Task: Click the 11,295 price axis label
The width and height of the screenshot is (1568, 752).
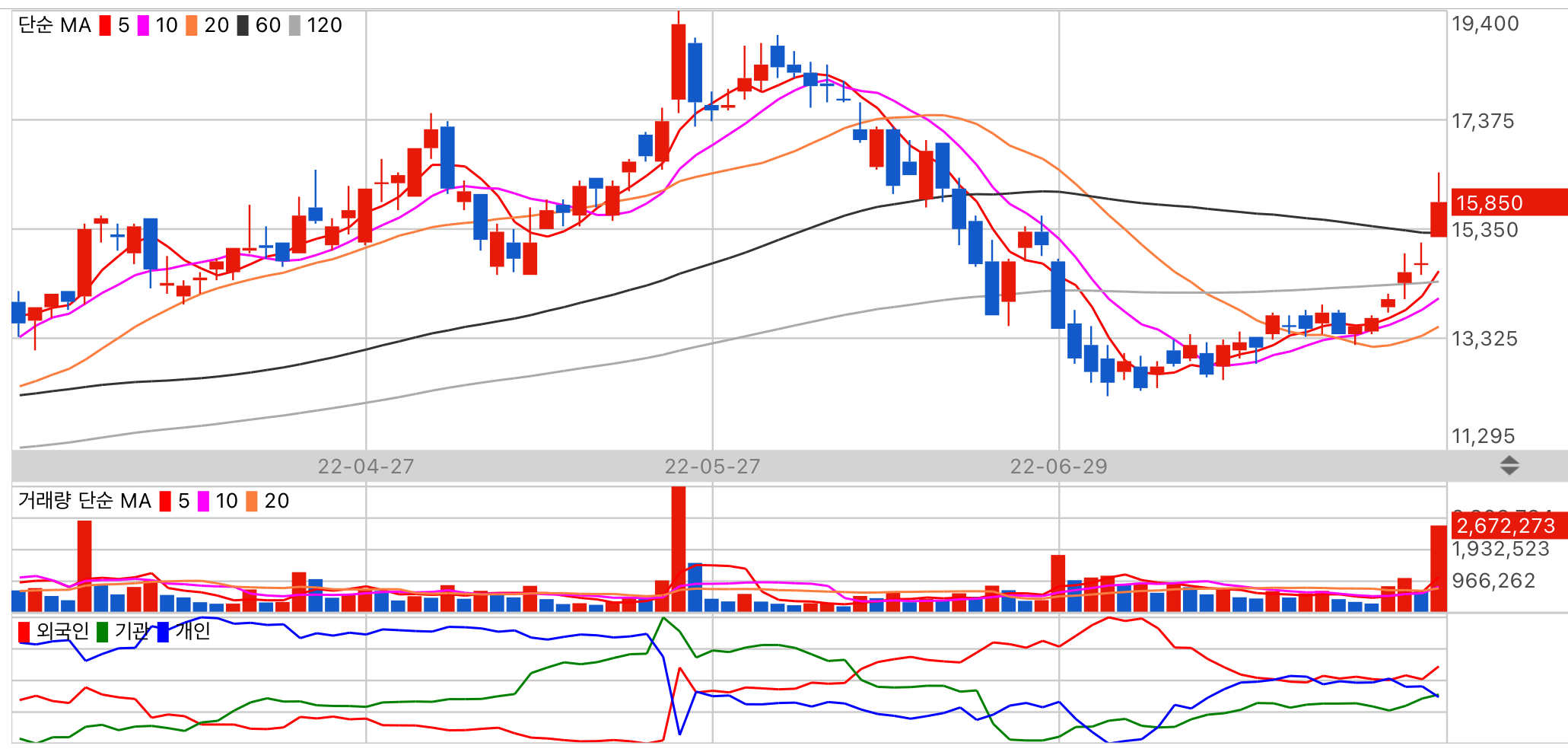Action: tap(1484, 436)
